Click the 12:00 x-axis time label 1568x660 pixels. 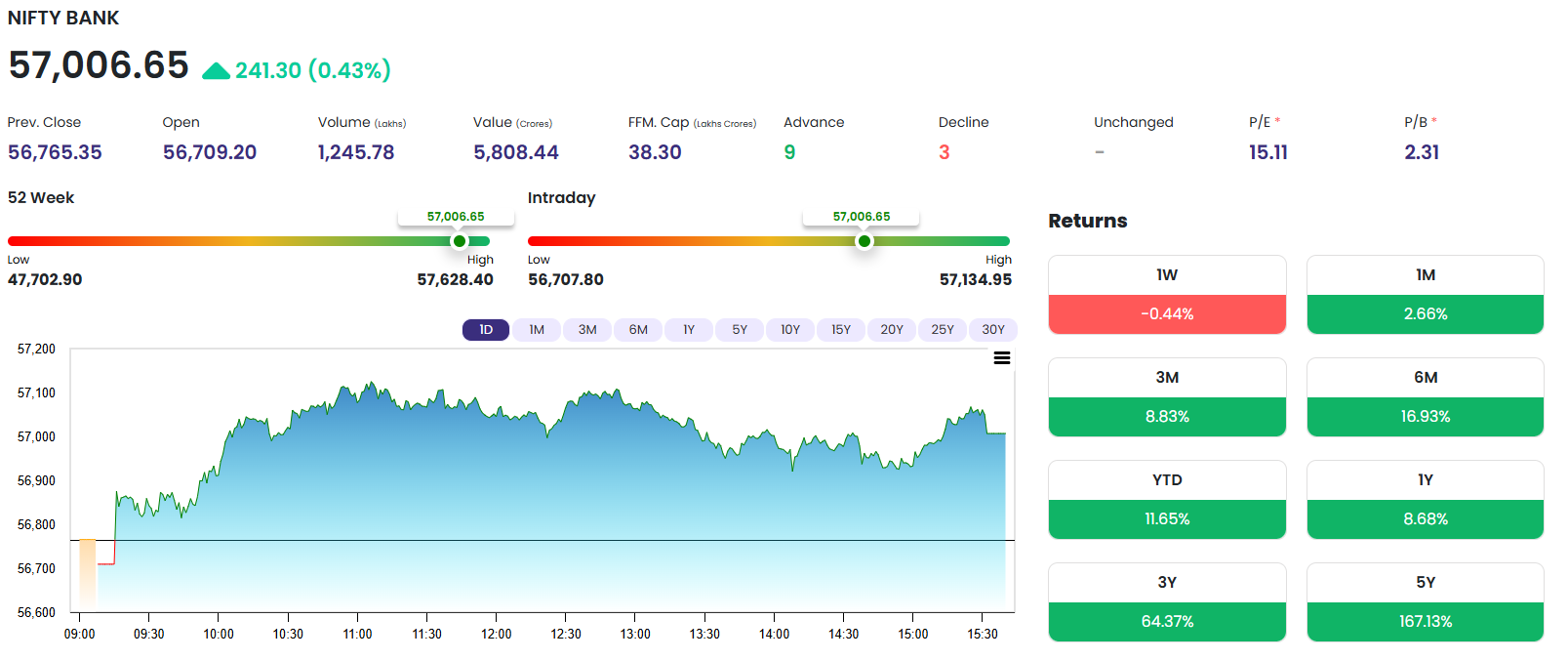(497, 635)
